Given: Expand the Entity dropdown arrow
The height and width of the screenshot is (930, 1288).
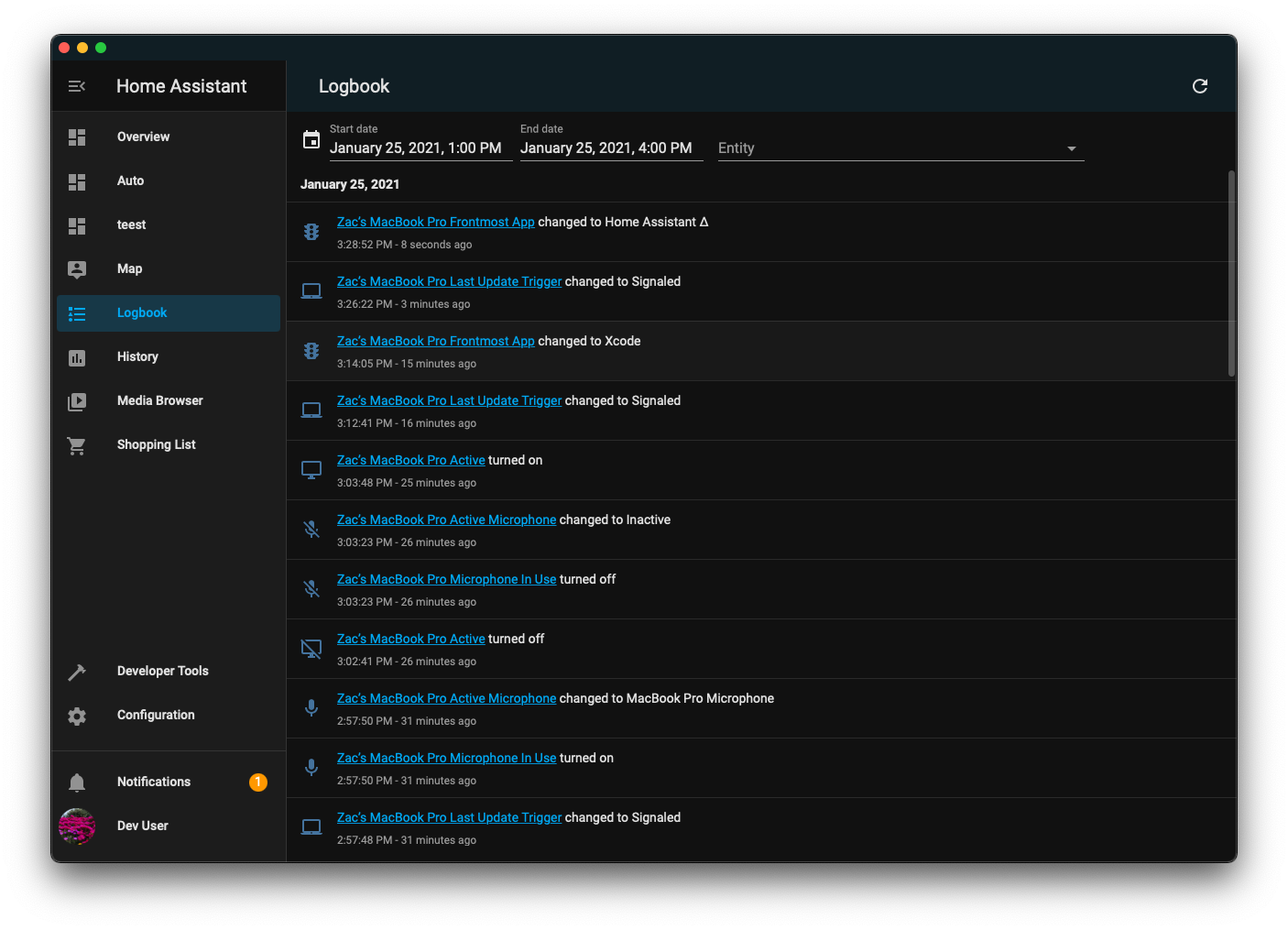Looking at the screenshot, I should (x=1072, y=148).
